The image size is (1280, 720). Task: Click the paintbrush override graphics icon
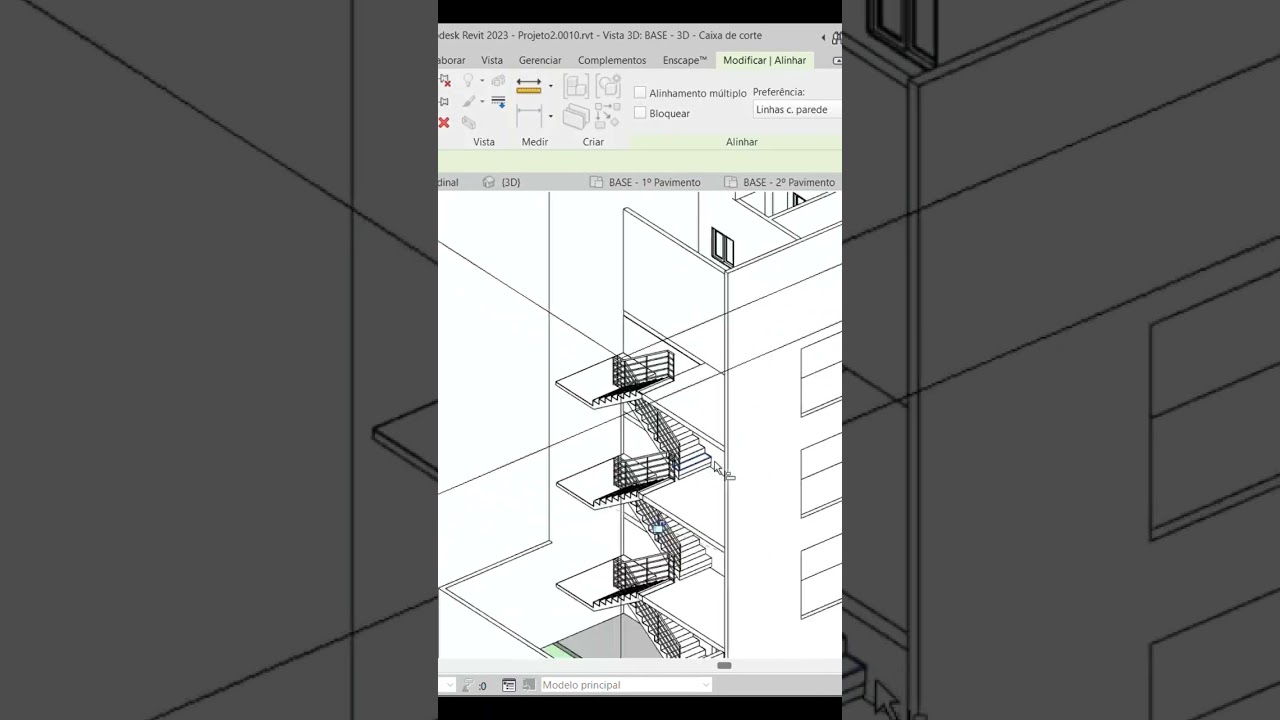click(469, 101)
